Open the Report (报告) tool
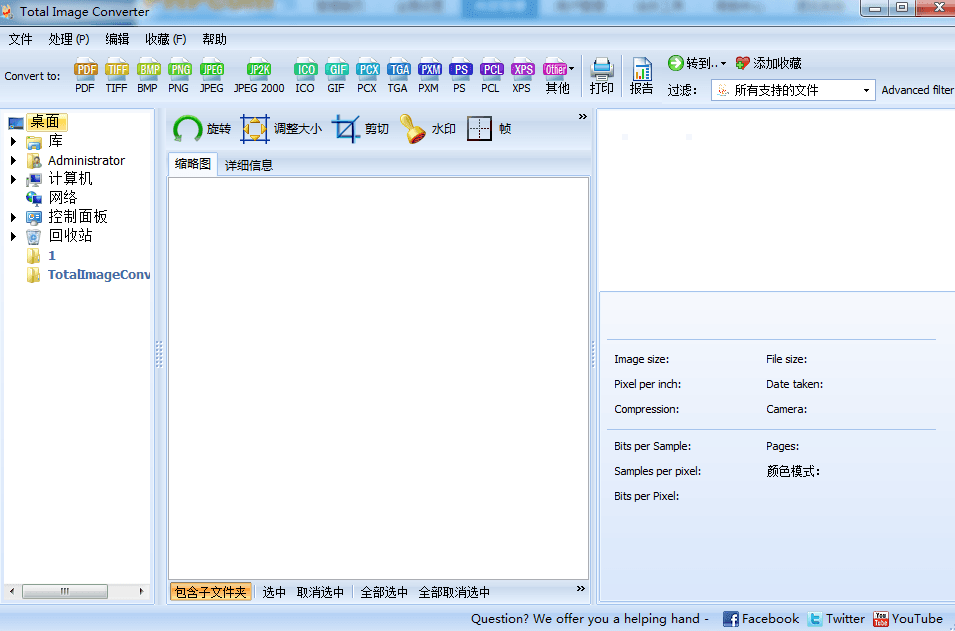Screen dimensions: 955x631 641,76
